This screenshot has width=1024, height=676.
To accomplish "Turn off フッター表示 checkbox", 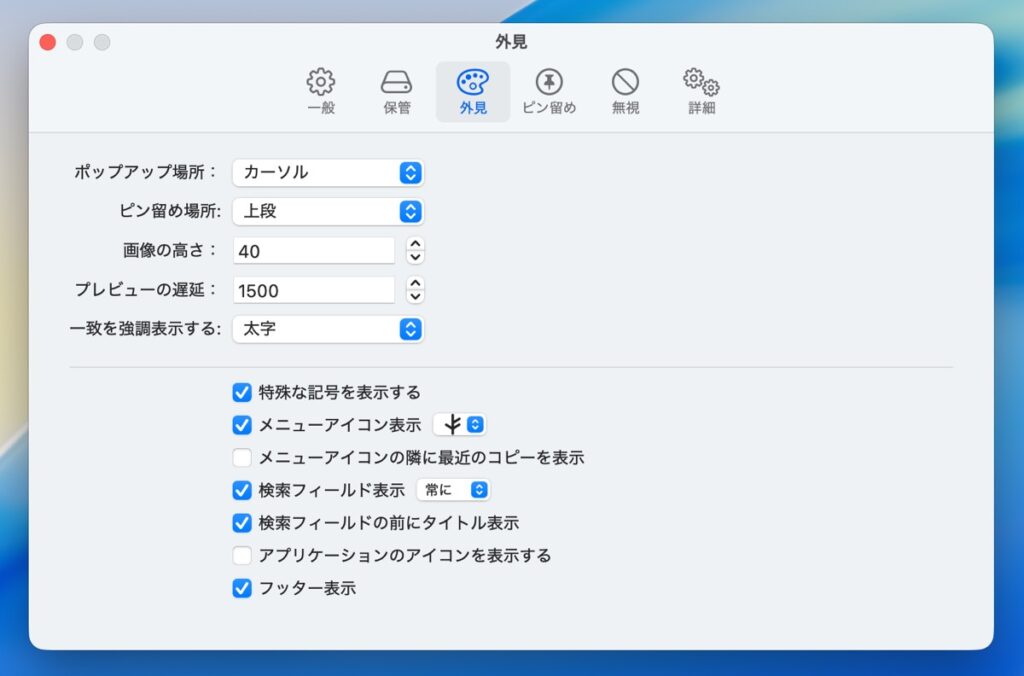I will coord(242,588).
